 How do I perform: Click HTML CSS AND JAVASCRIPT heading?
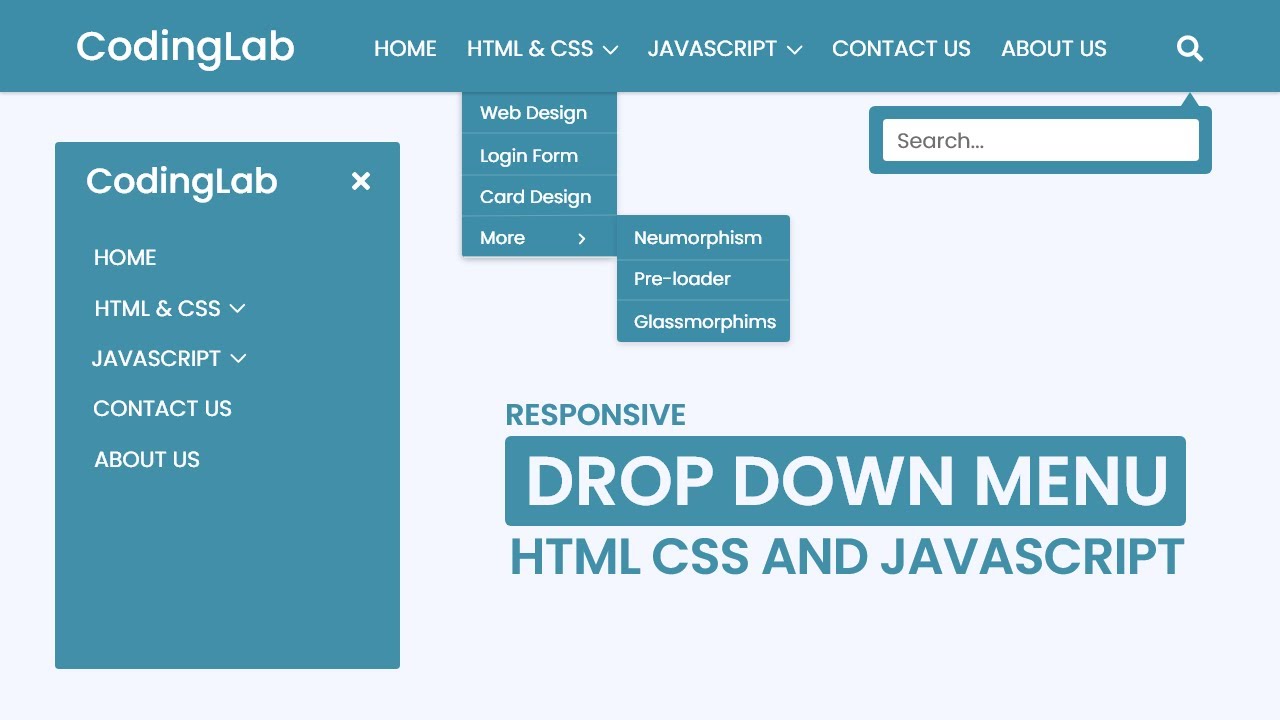[x=847, y=557]
